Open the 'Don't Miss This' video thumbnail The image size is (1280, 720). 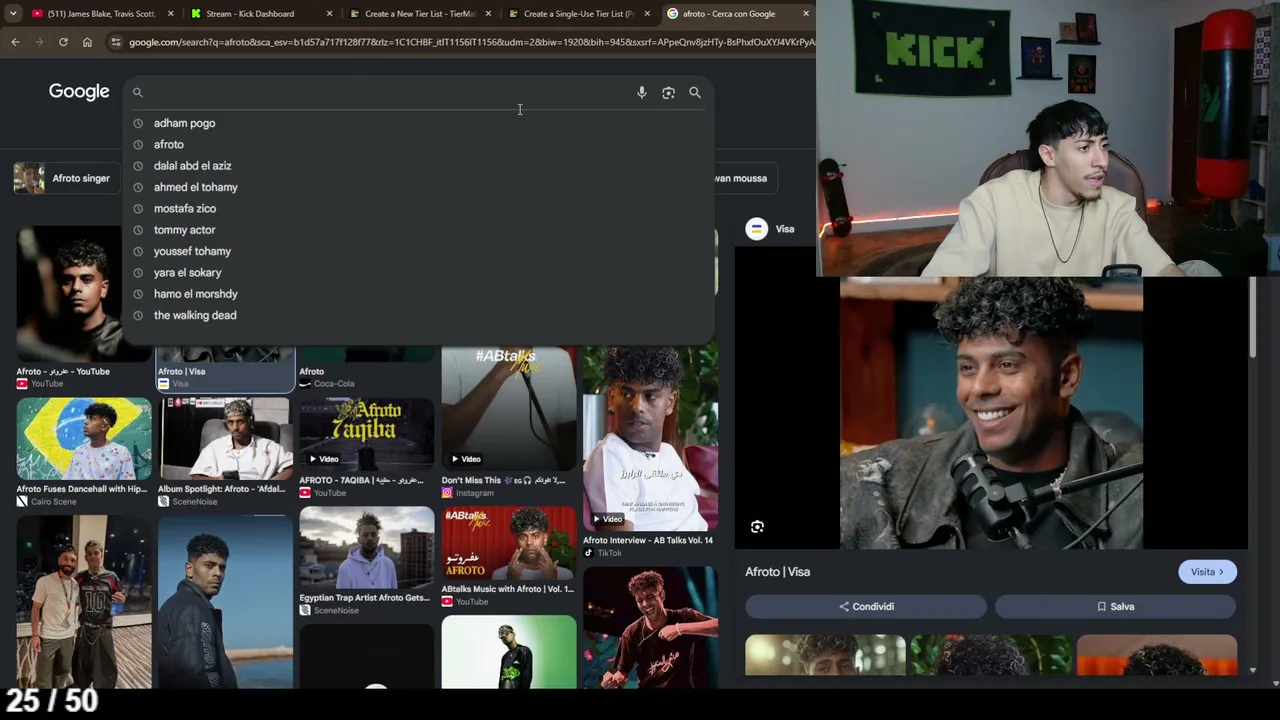pyautogui.click(x=509, y=408)
